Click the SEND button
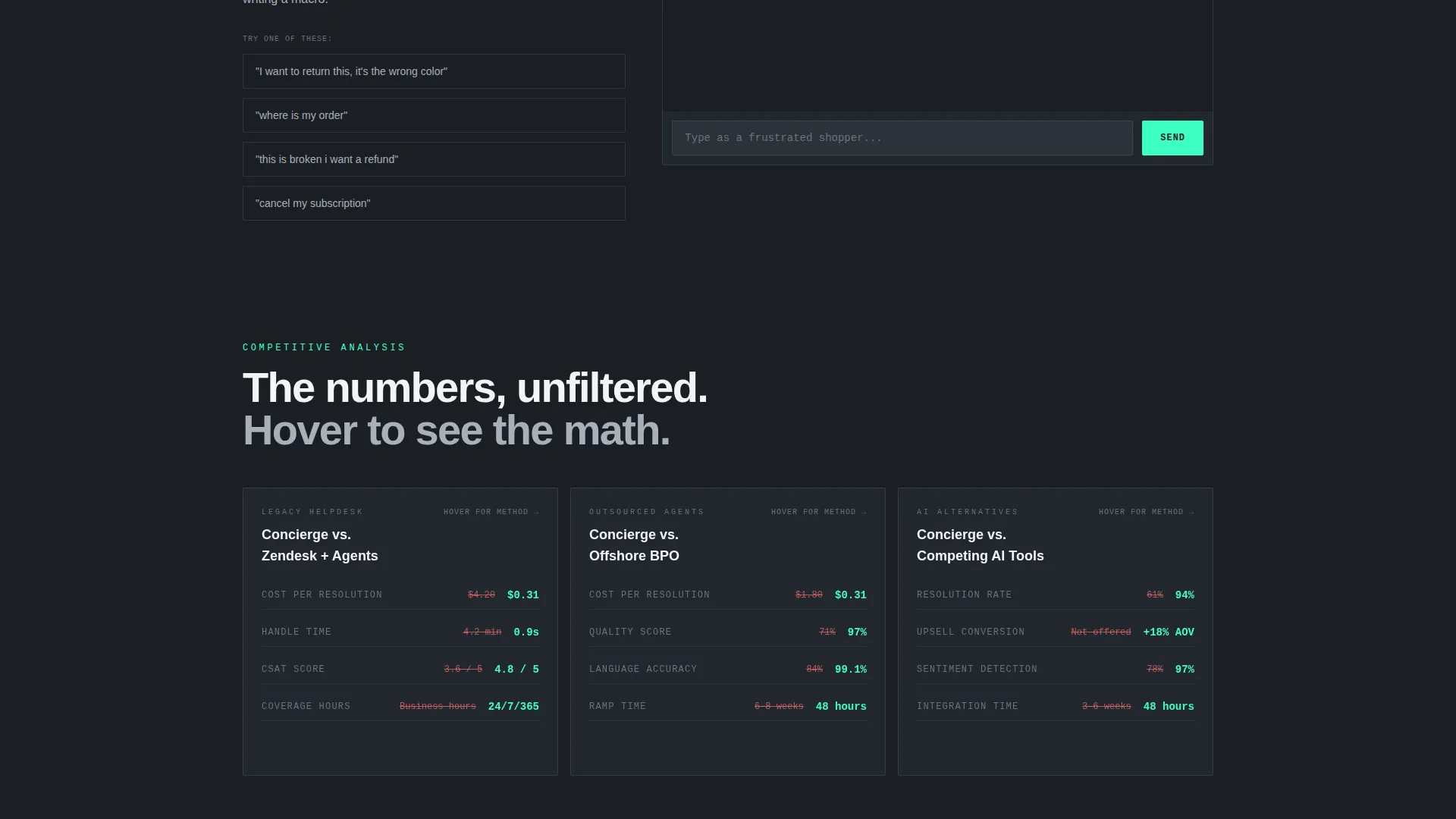 point(1172,138)
